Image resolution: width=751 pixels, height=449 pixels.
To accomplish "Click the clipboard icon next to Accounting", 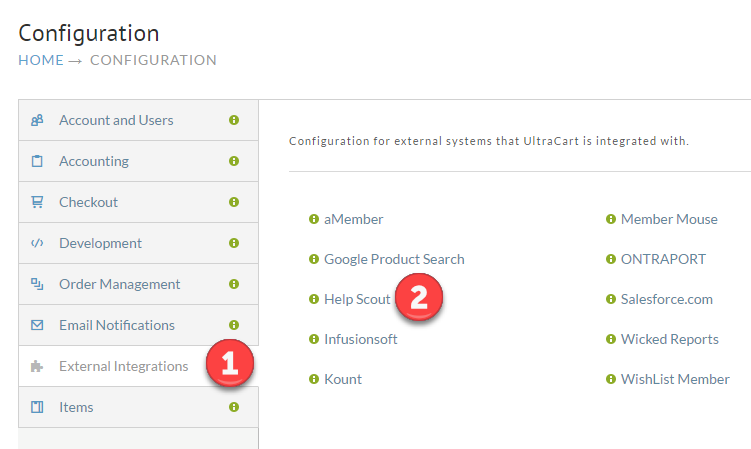I will [37, 161].
